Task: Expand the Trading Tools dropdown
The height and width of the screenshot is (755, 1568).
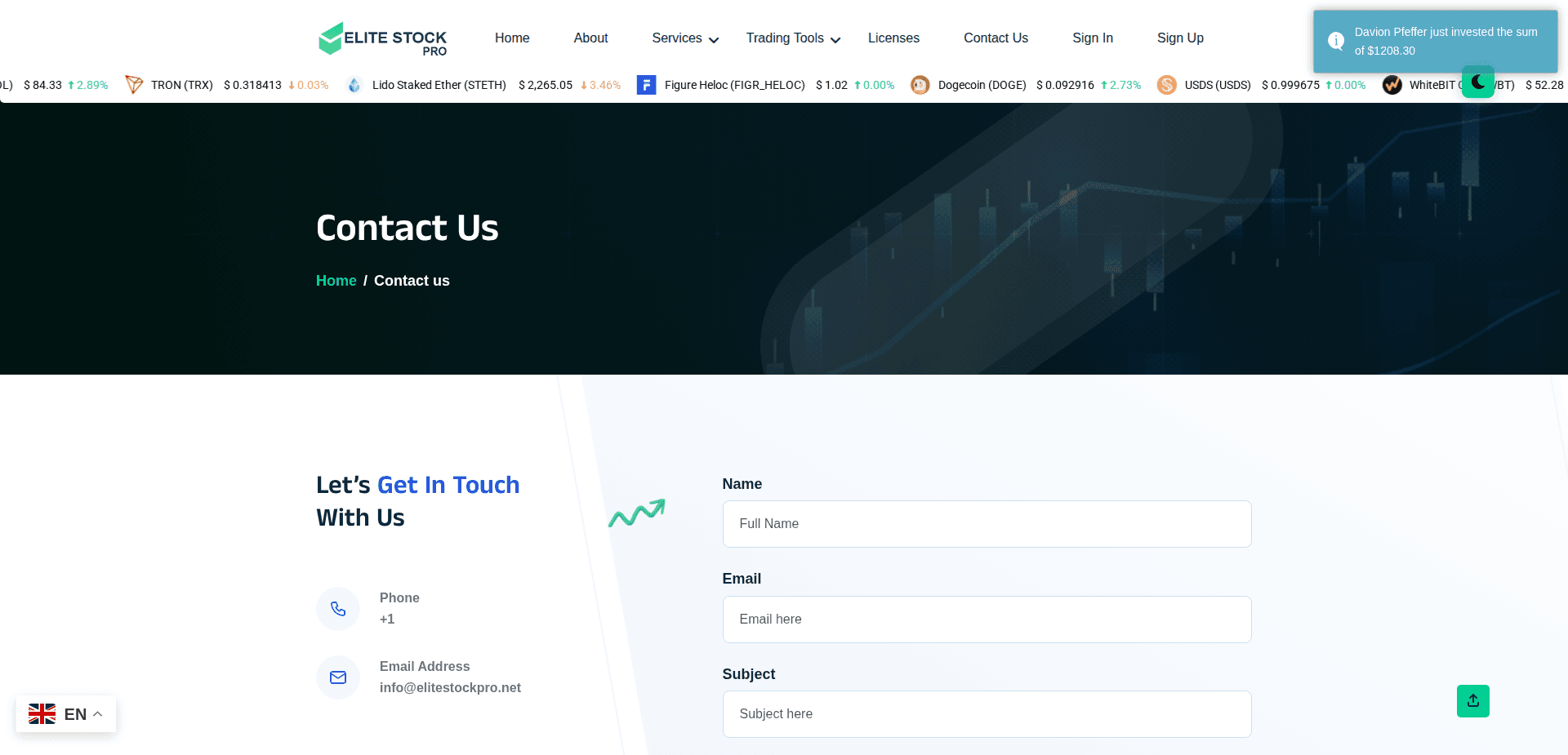Action: pyautogui.click(x=792, y=38)
